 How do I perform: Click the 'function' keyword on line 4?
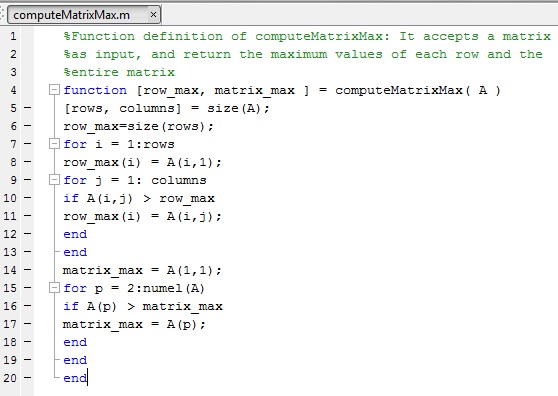tap(95, 90)
